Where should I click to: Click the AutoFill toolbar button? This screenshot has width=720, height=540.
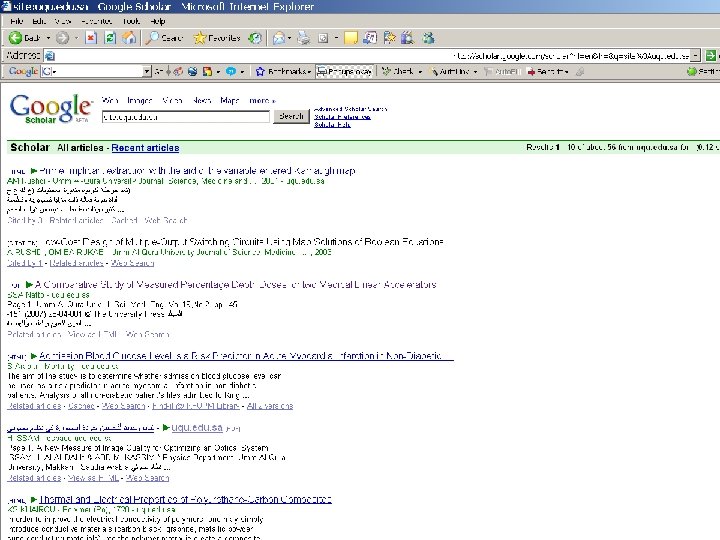(x=501, y=71)
